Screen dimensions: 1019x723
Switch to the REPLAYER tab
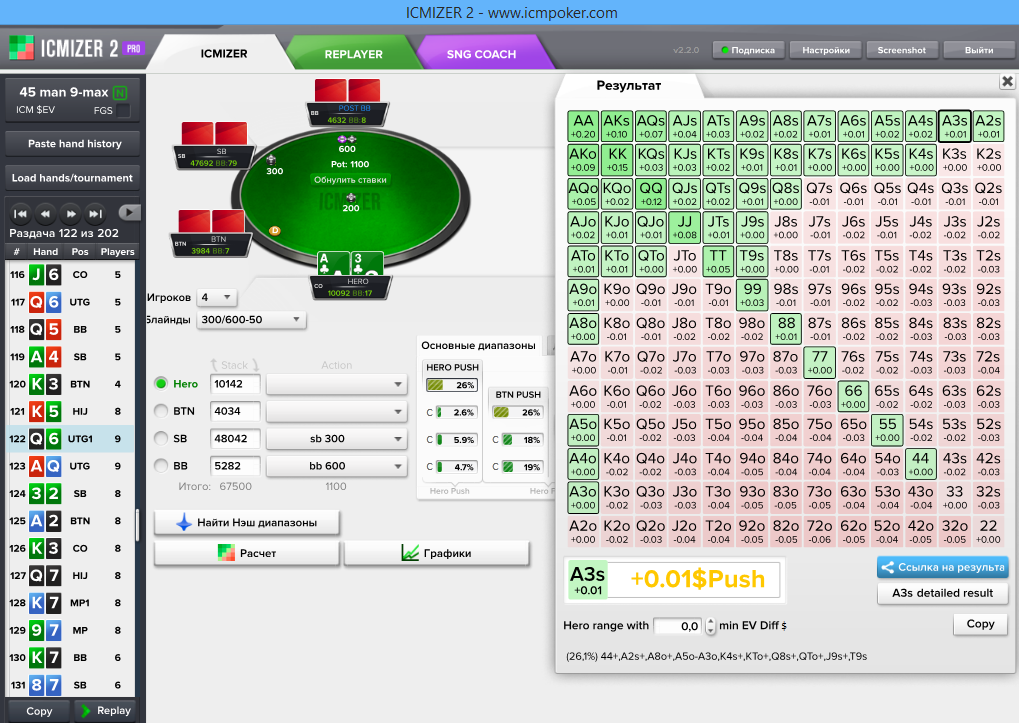pyautogui.click(x=354, y=54)
